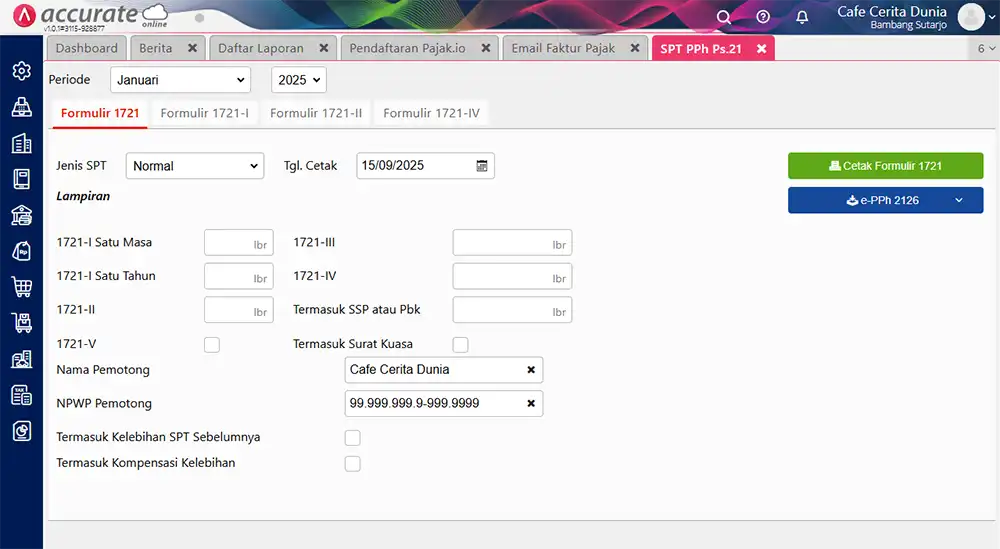The image size is (1000, 549).
Task: Enable Termasuk Kompensasi Kelebihan checkbox
Action: (x=353, y=464)
